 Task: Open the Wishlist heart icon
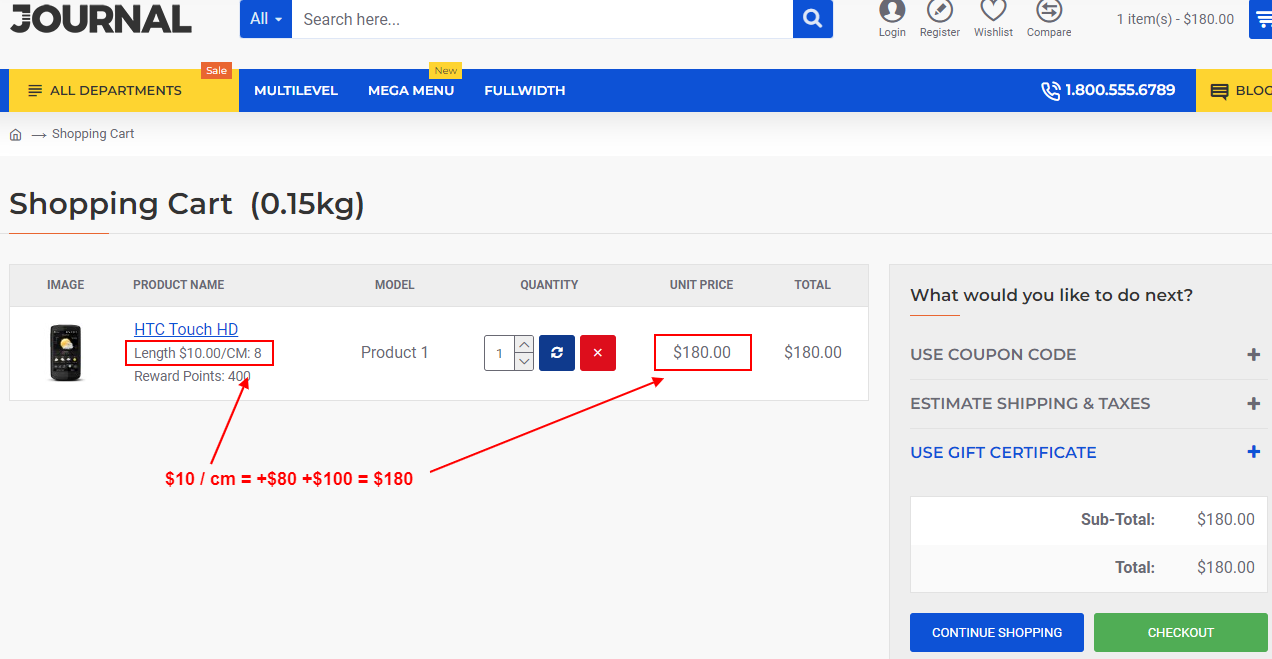[993, 12]
